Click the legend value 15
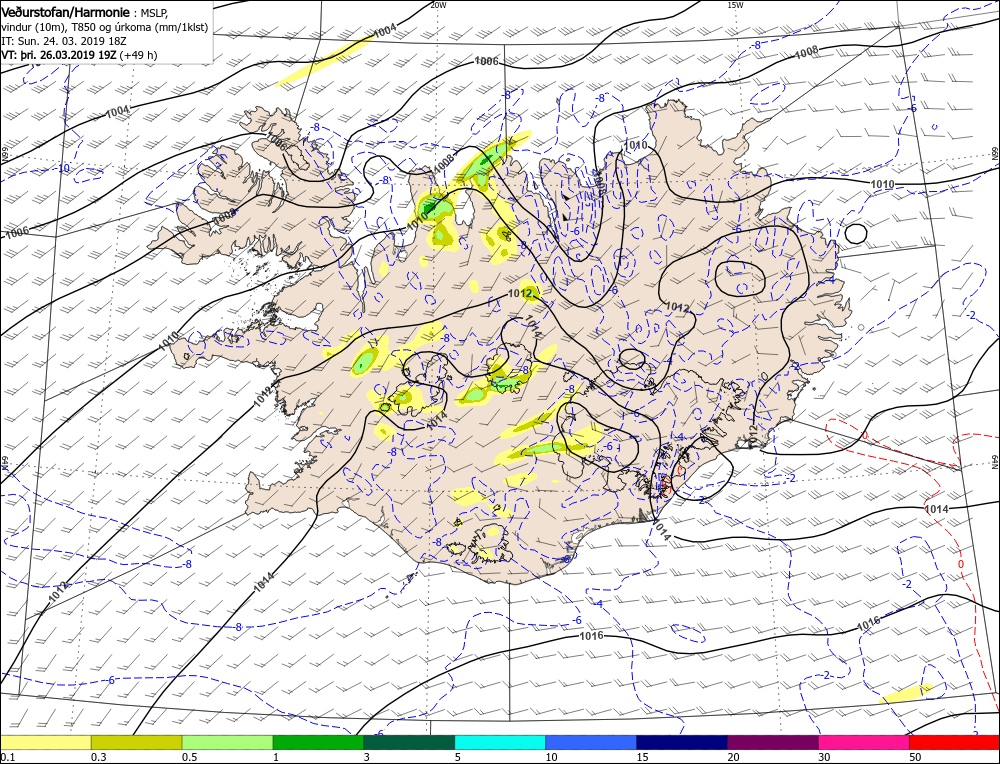This screenshot has width=1000, height=764. (643, 757)
